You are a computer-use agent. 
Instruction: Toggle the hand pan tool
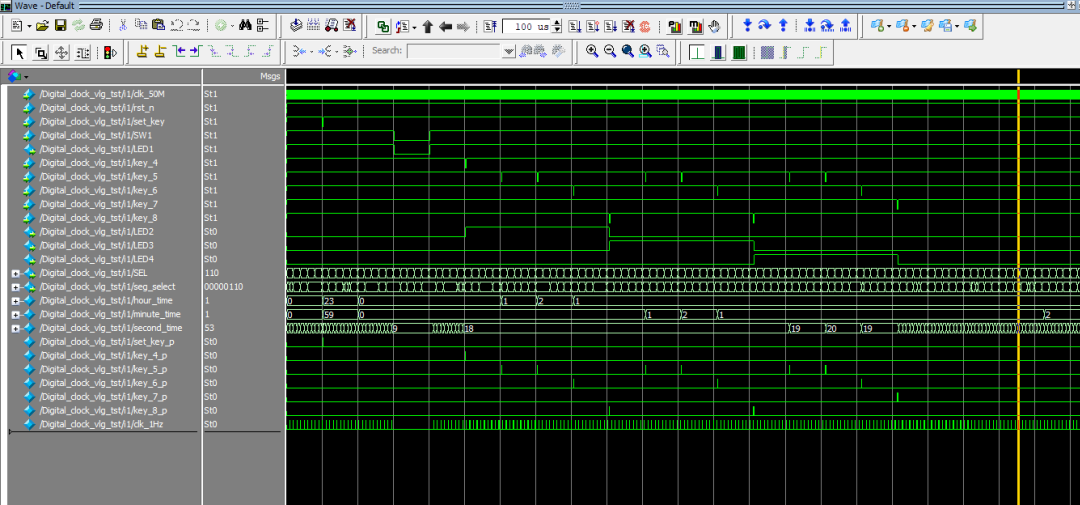point(713,25)
